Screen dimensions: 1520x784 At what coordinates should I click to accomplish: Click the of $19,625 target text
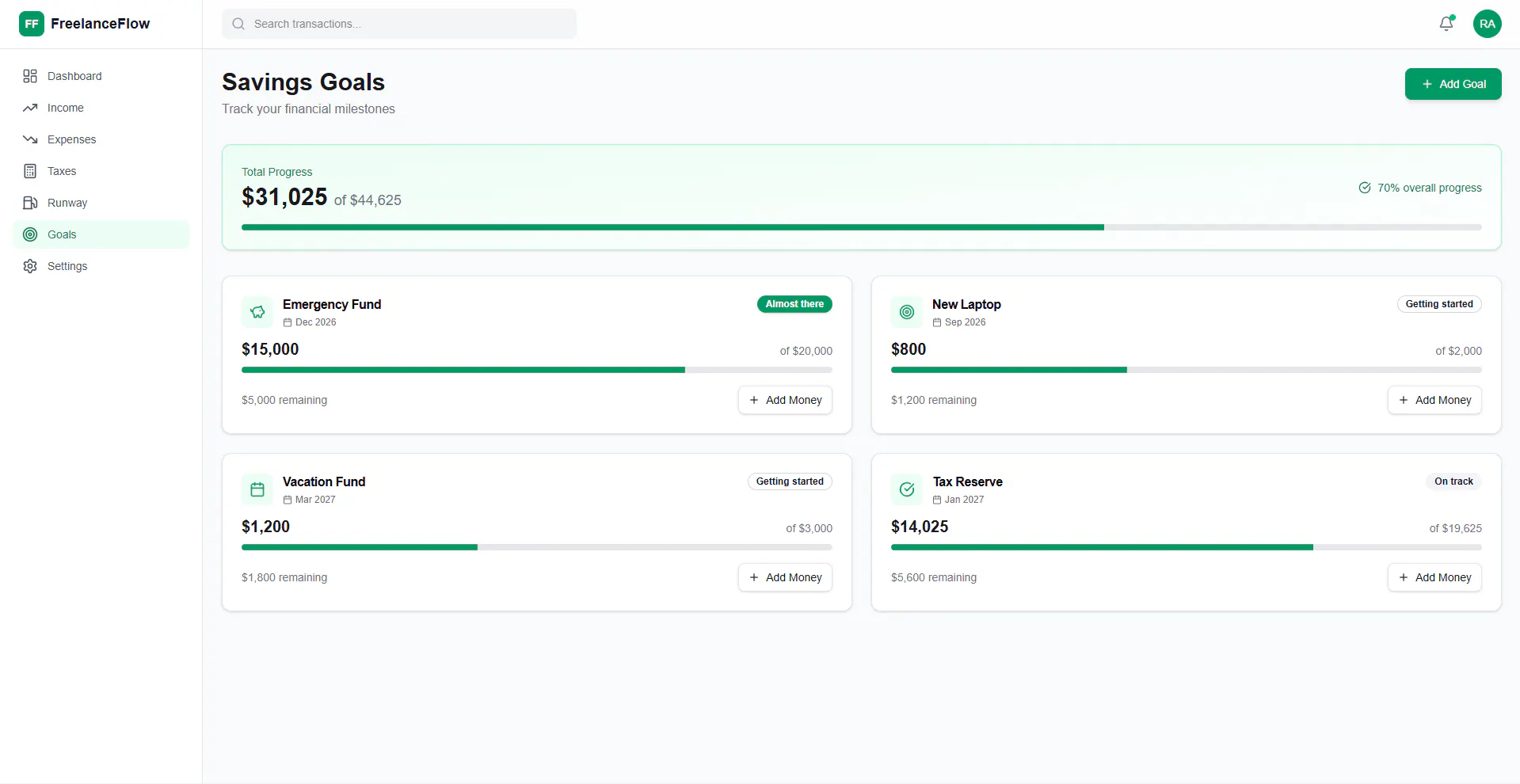pos(1455,528)
